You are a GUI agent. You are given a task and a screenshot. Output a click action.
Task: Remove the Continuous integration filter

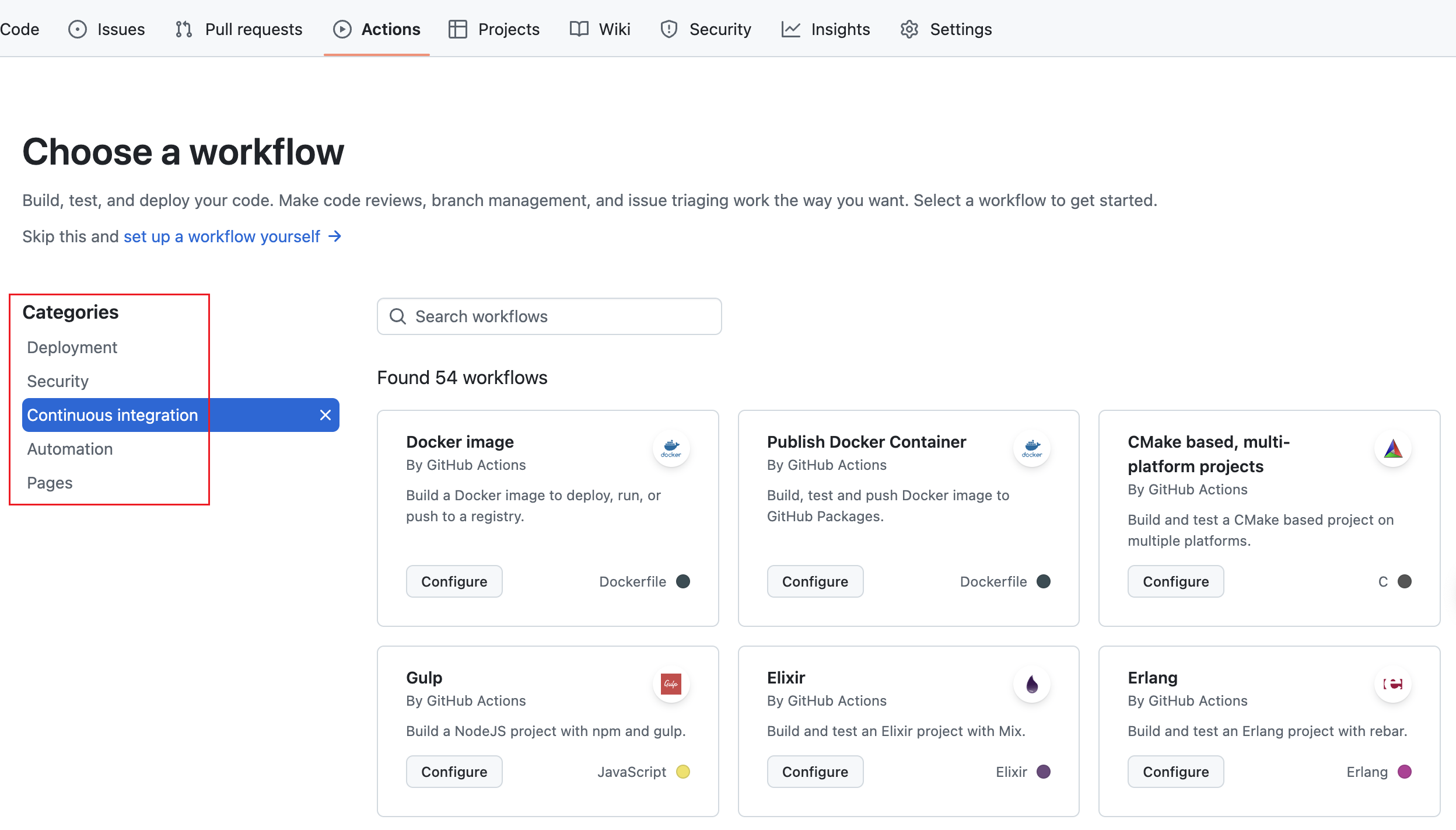325,414
